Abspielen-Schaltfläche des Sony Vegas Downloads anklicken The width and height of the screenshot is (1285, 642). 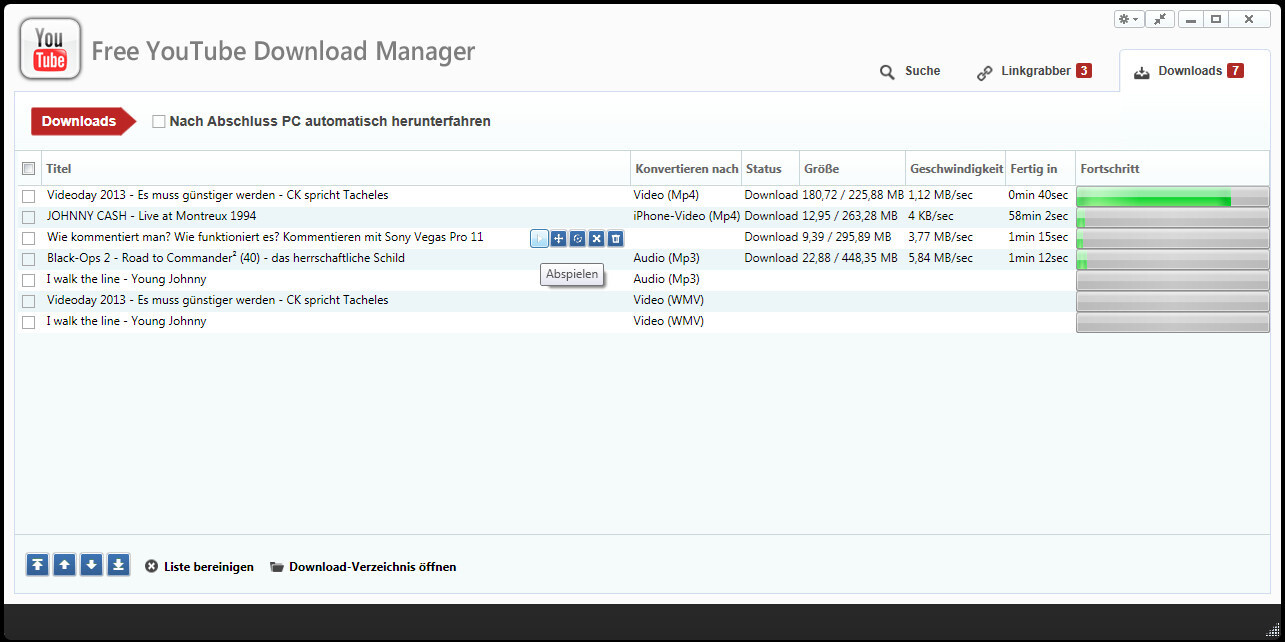tap(539, 238)
